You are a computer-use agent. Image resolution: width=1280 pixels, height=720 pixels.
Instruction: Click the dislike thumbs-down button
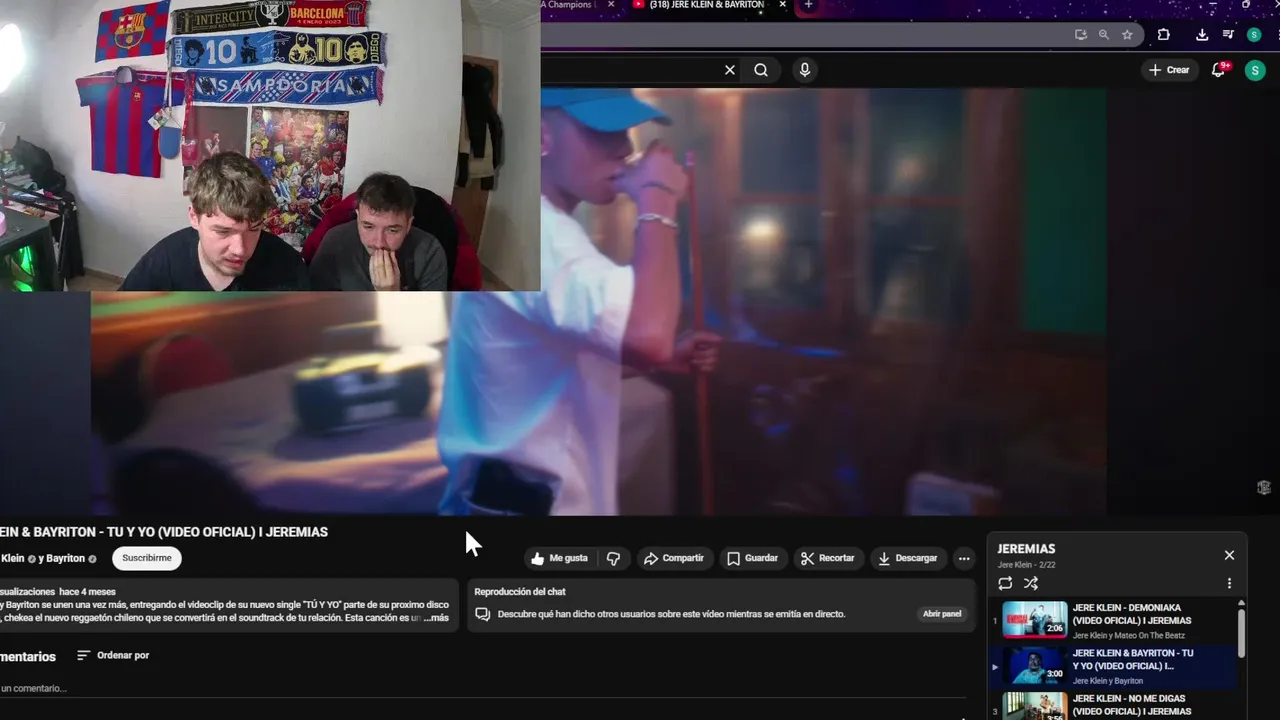pos(614,558)
